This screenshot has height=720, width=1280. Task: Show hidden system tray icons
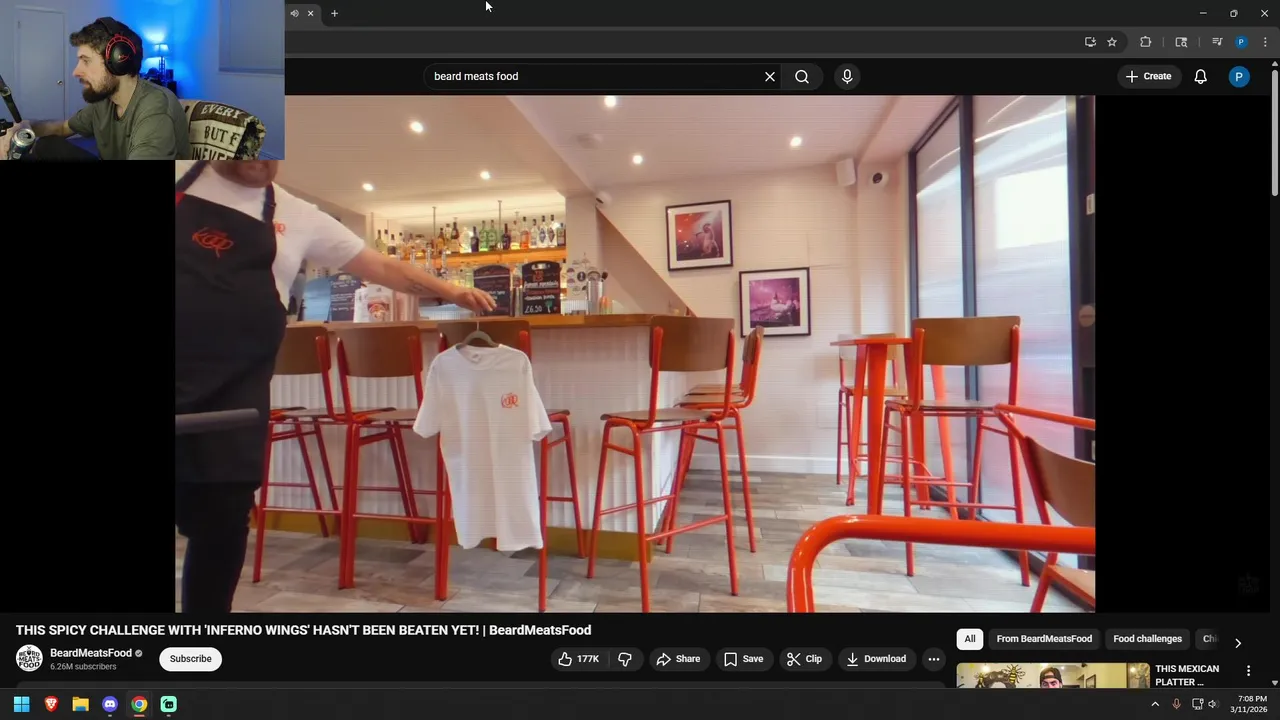click(1155, 704)
